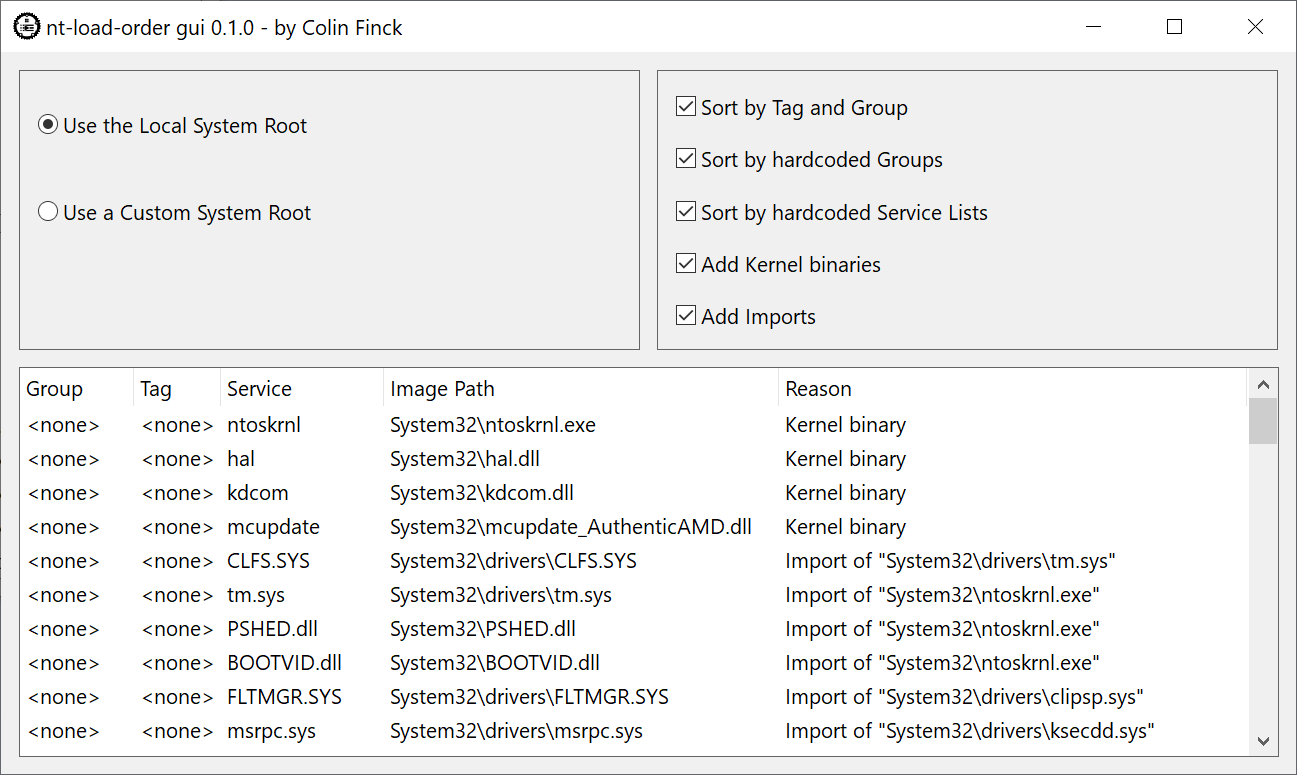Screen dimensions: 1297x775
Task: Select Use the Local System Root
Action: (x=48, y=126)
